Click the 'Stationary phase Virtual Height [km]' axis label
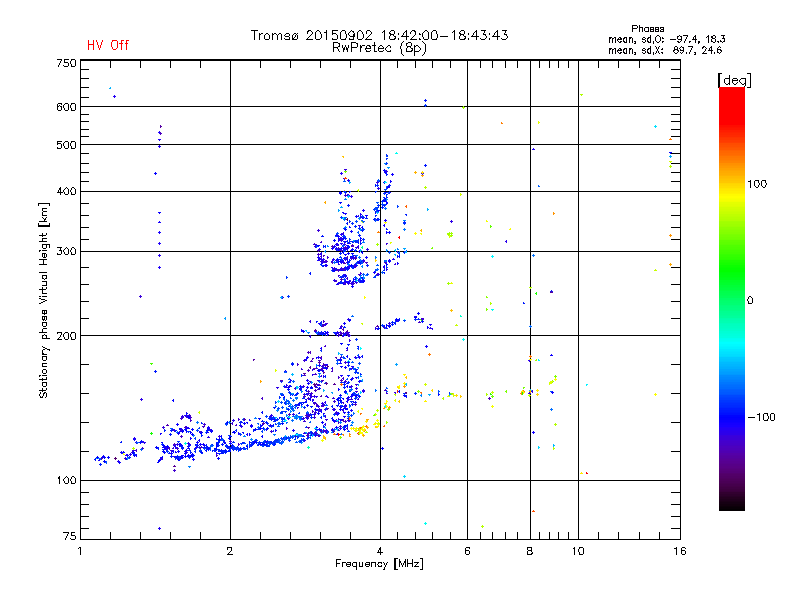 tap(43, 301)
